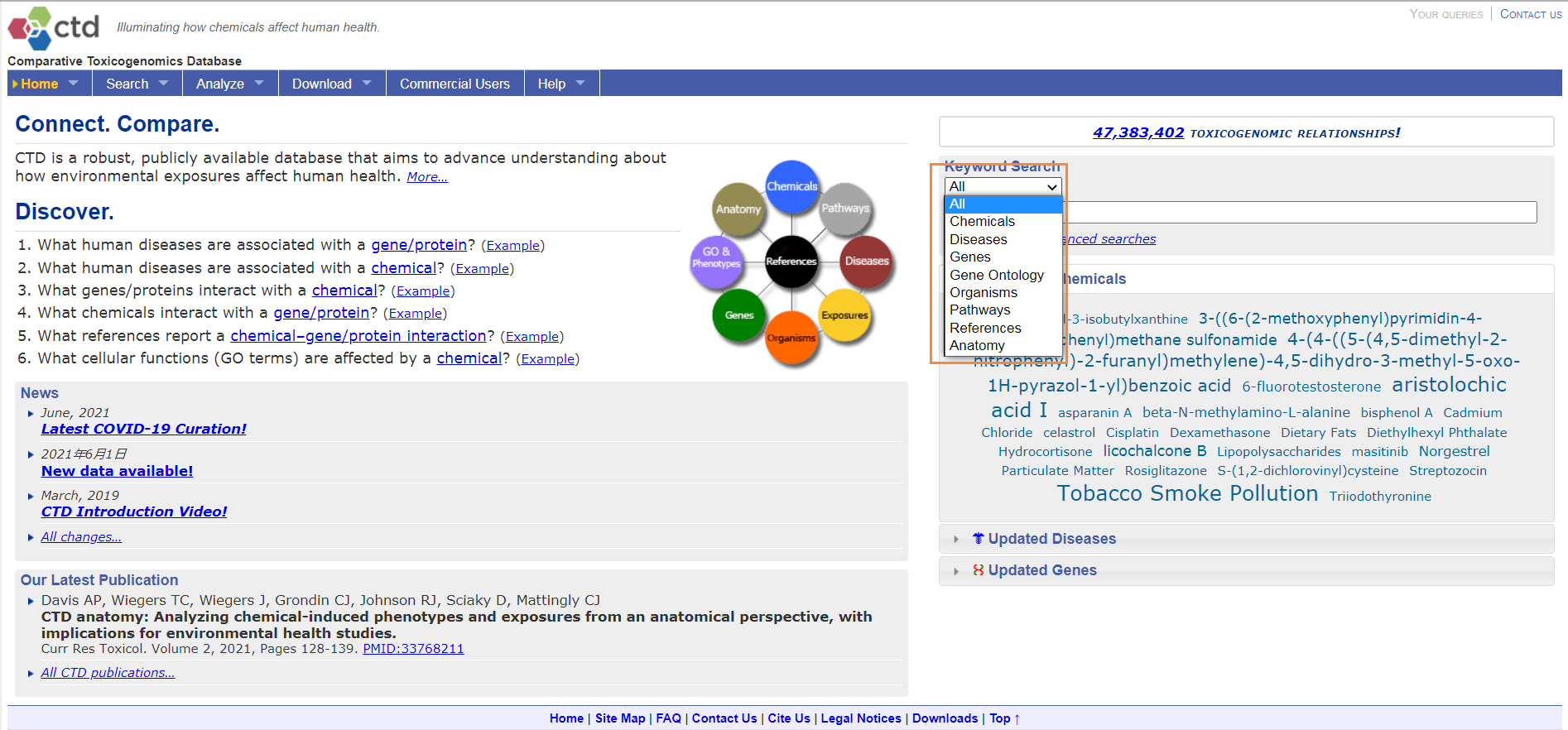The height and width of the screenshot is (730, 1568).
Task: Choose Anatomy from the category list
Action: (x=1003, y=346)
